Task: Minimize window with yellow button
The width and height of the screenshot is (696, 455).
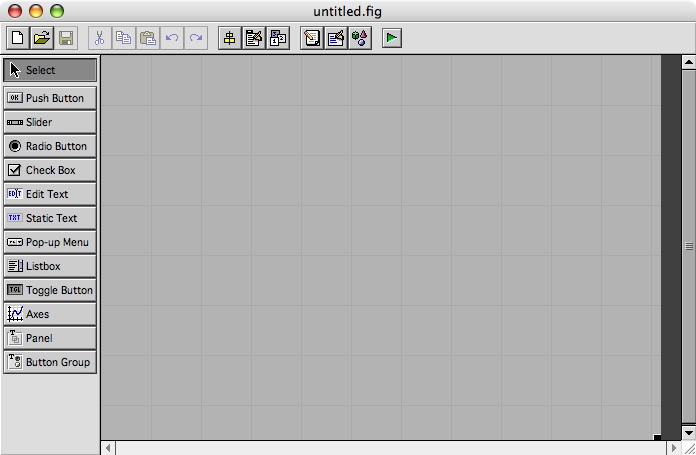Action: click(36, 11)
